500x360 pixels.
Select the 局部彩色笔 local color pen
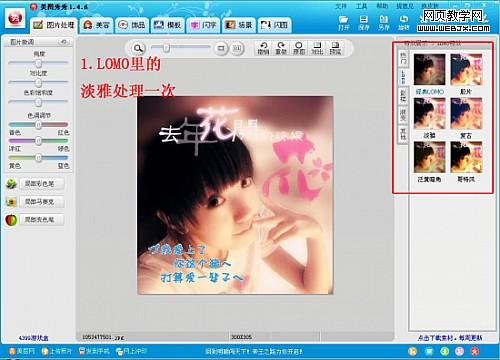(35, 184)
